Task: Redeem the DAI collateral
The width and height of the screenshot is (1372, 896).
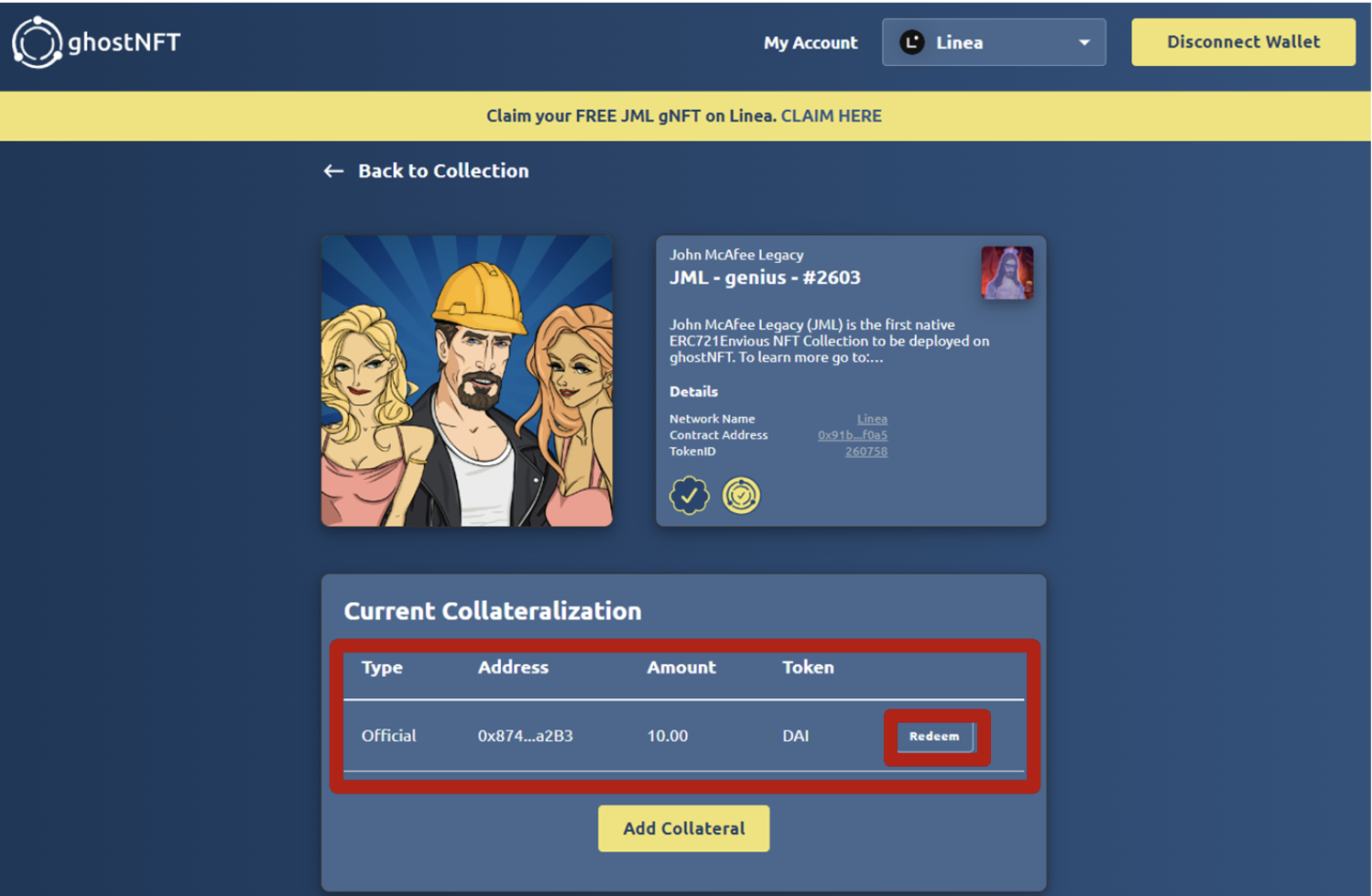Action: pyautogui.click(x=935, y=737)
